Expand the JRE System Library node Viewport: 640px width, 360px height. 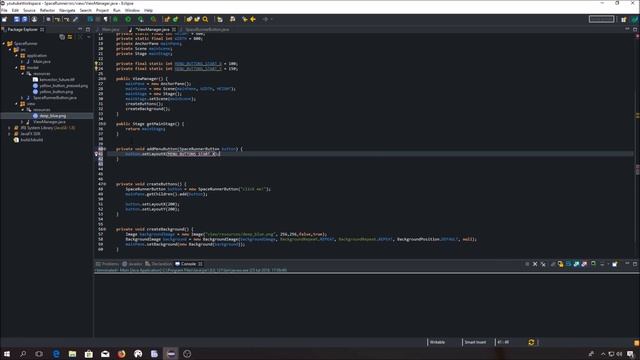10,128
